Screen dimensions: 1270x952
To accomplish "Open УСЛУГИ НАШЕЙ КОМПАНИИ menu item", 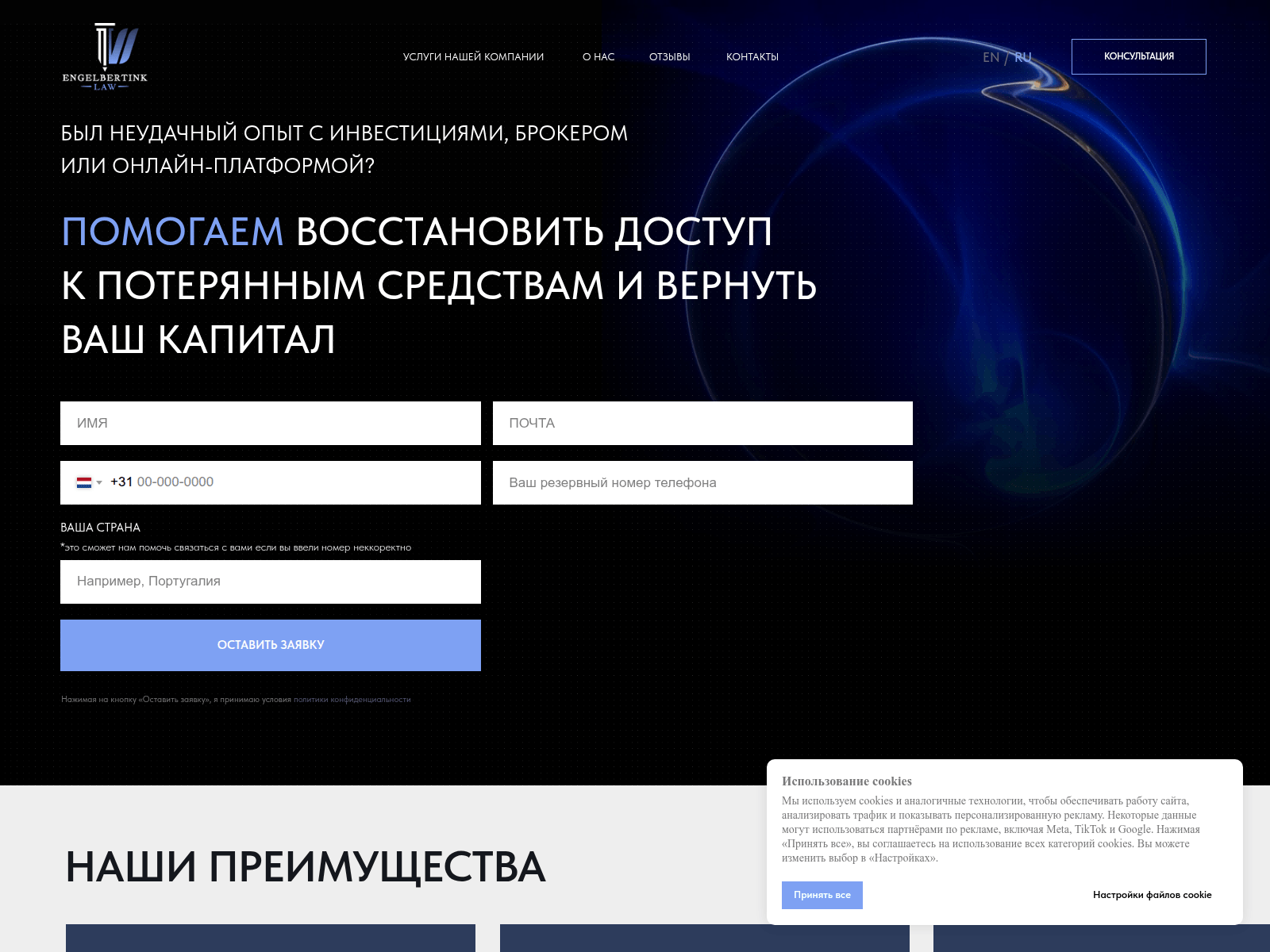I will [473, 57].
